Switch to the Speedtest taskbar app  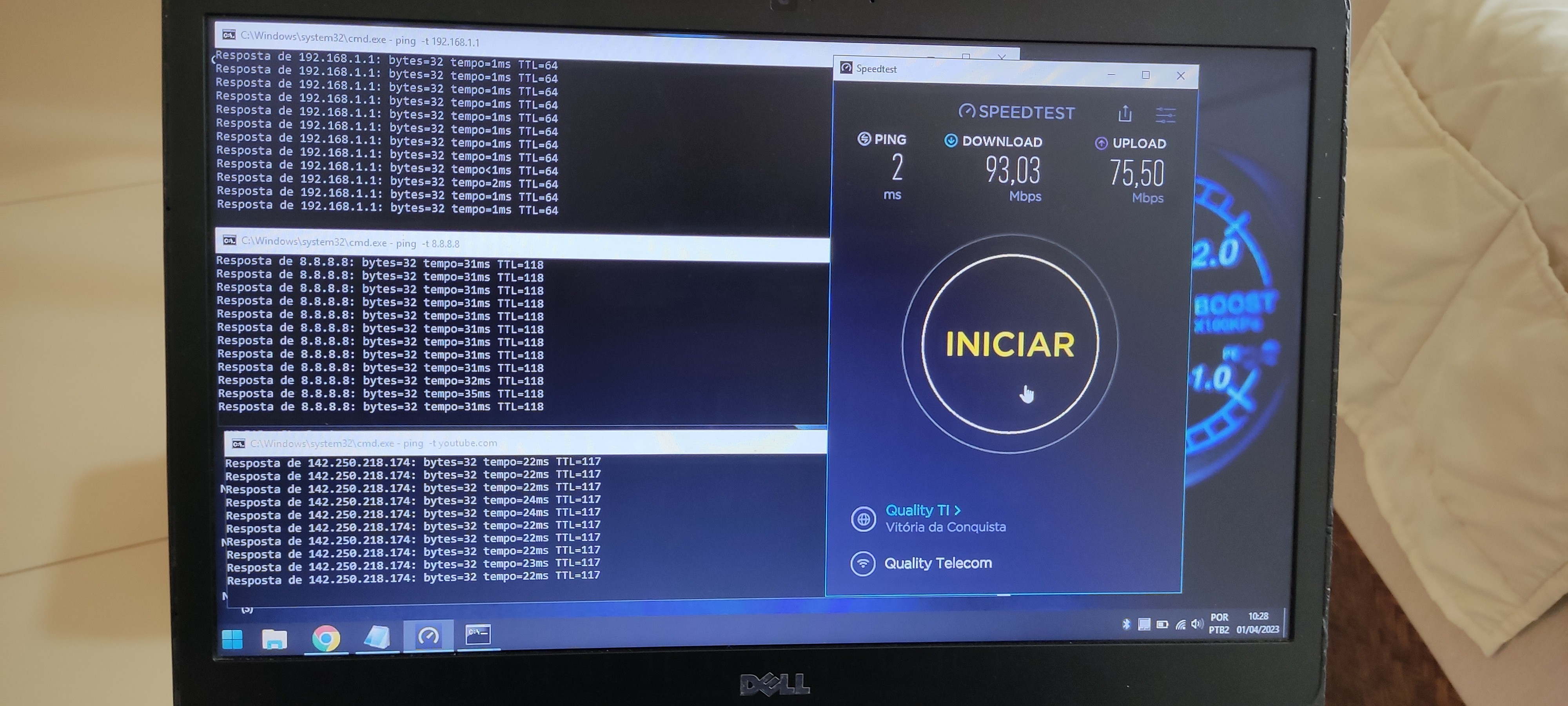428,637
